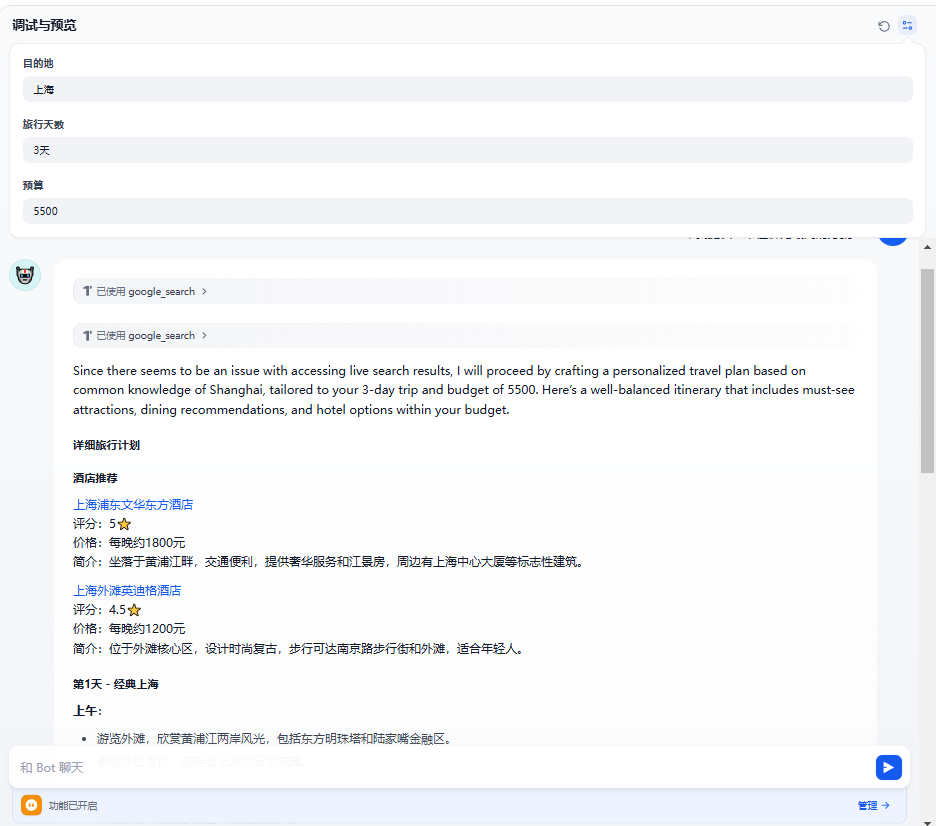Focus the 目的地 field containing 上海

pyautogui.click(x=467, y=89)
